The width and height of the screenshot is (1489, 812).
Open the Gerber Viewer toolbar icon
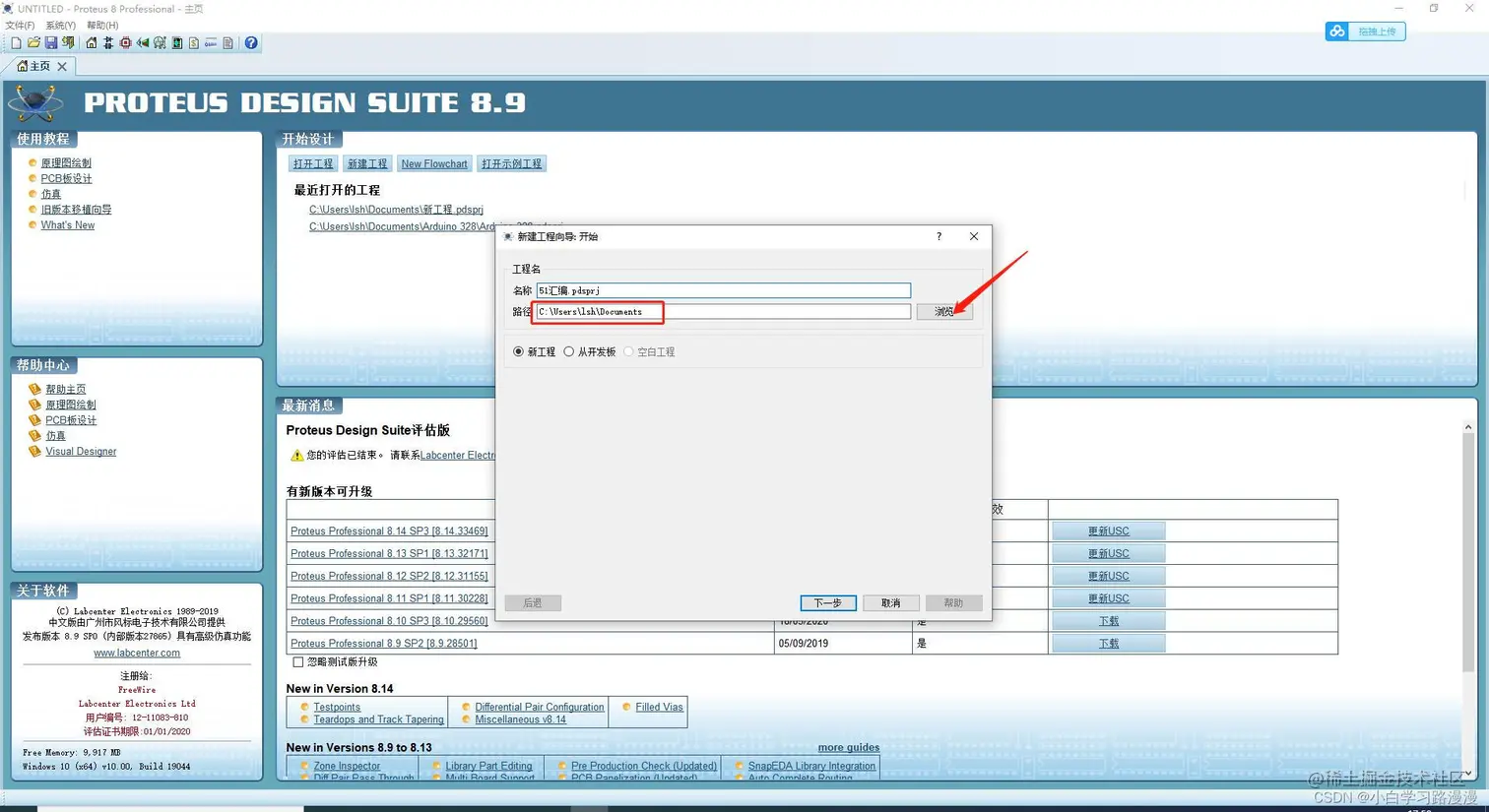click(160, 43)
